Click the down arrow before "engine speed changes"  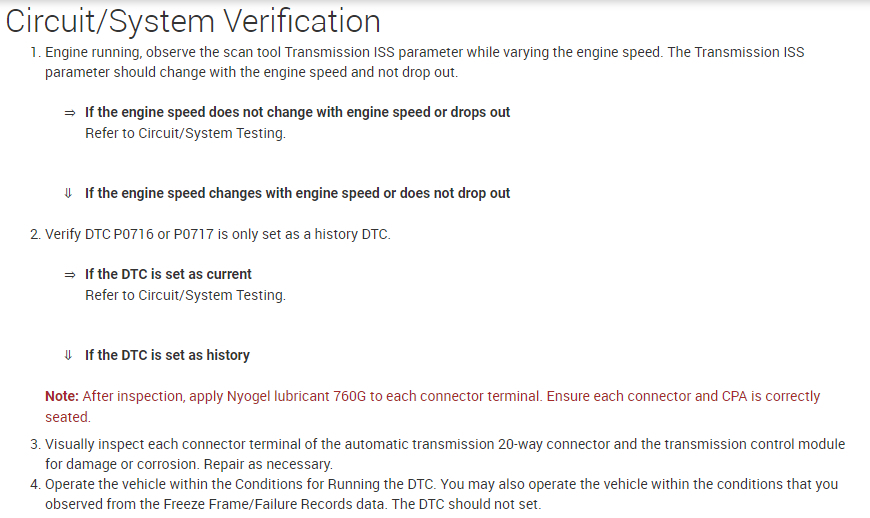pyautogui.click(x=69, y=193)
